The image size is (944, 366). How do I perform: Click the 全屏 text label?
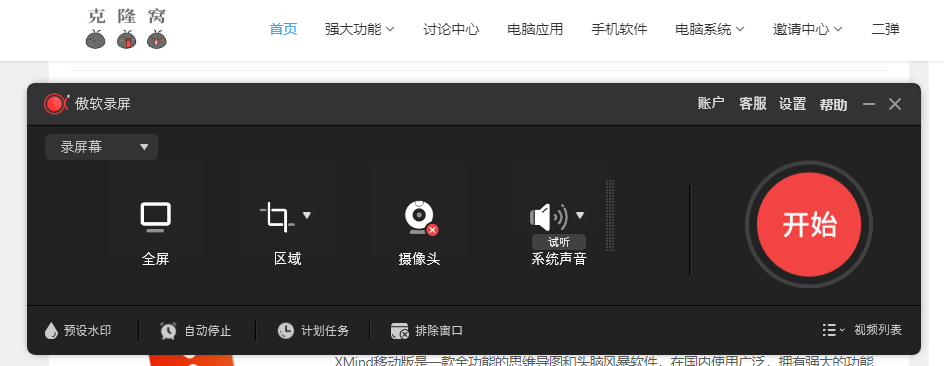point(155,259)
